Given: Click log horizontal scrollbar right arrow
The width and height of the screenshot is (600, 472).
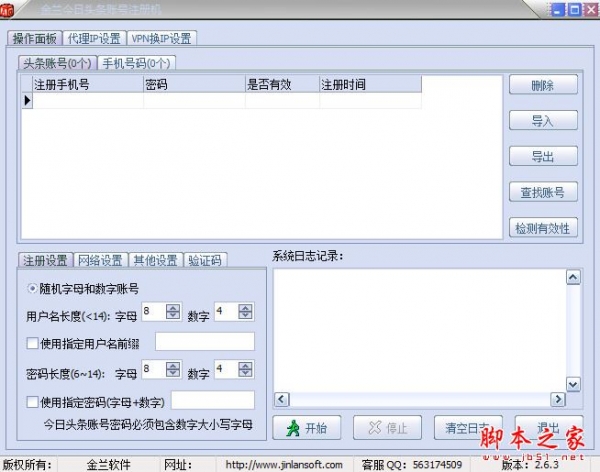Looking at the screenshot, I should pos(558,400).
